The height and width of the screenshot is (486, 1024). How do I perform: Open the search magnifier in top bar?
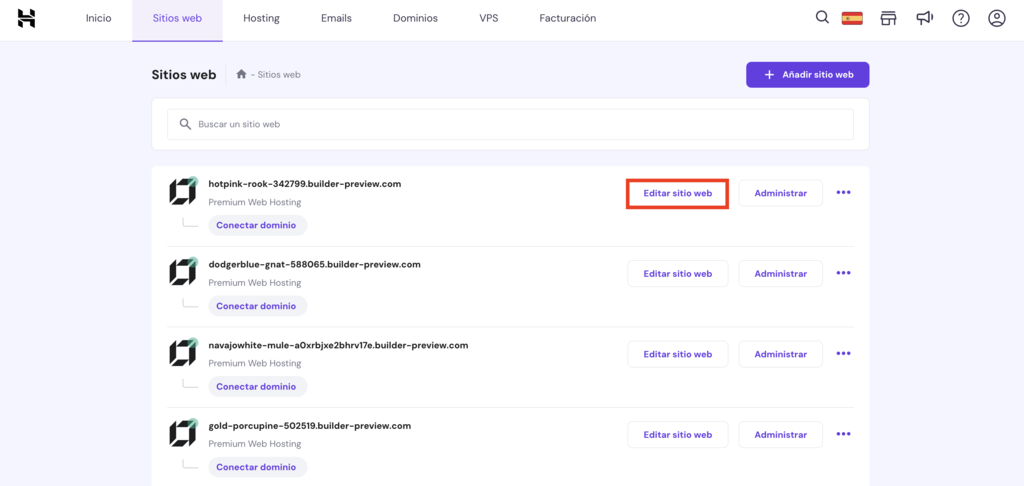tap(822, 18)
